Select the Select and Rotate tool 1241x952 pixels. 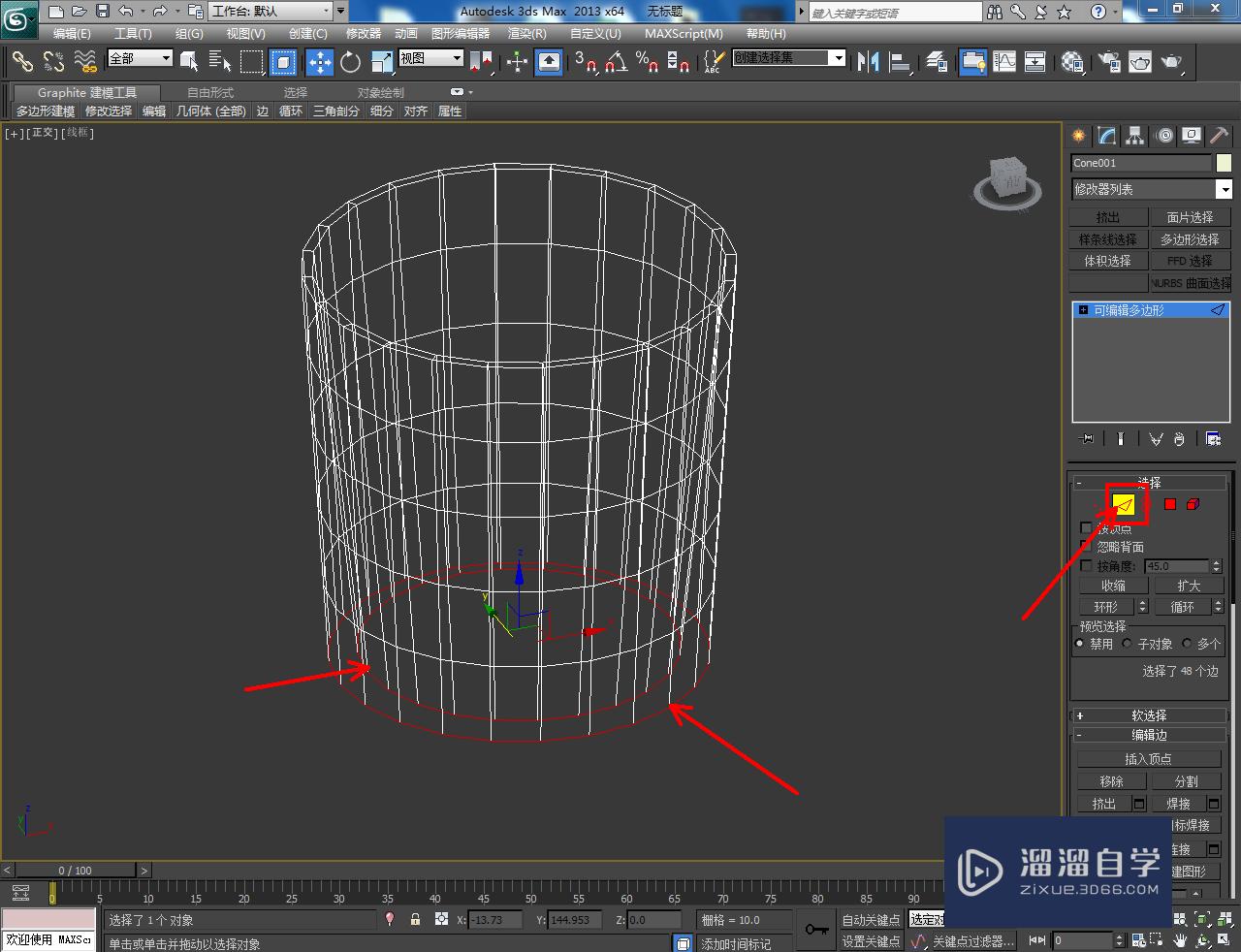coord(350,62)
